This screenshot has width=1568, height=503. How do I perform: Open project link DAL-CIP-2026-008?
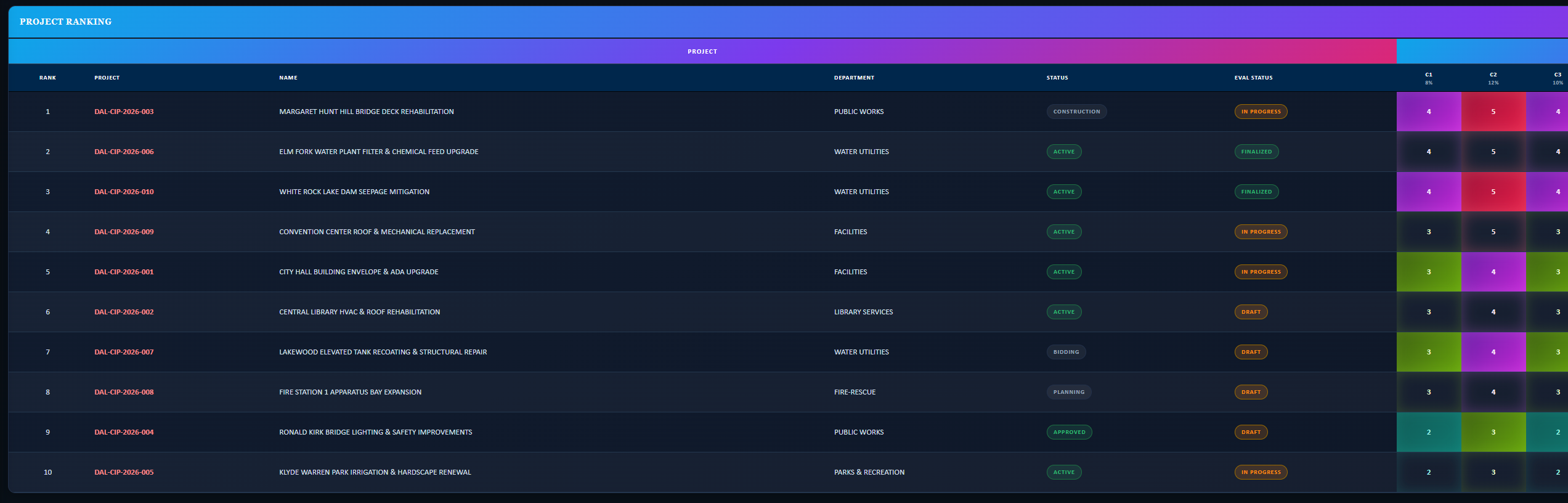124,392
